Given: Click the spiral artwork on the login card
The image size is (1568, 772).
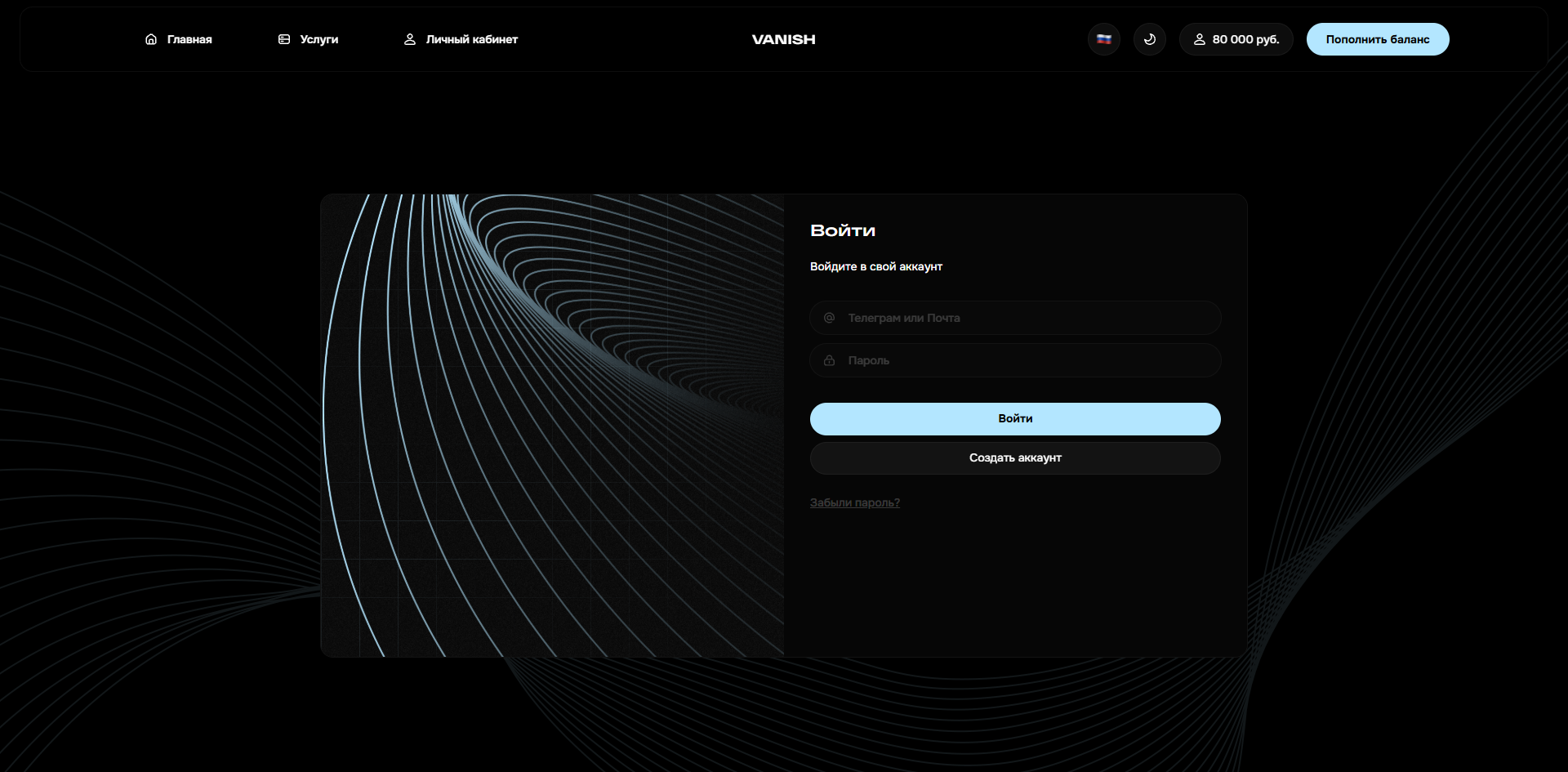Looking at the screenshot, I should 552,425.
